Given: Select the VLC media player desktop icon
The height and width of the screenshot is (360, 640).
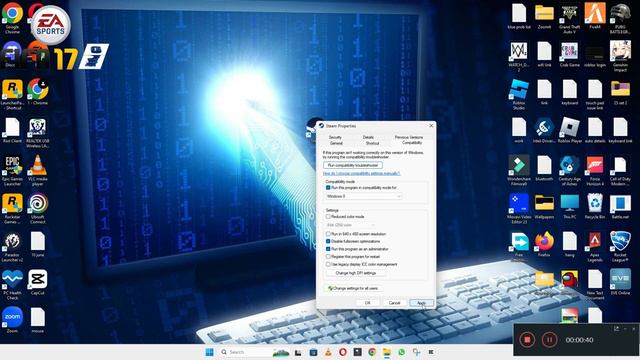Looking at the screenshot, I should click(38, 170).
